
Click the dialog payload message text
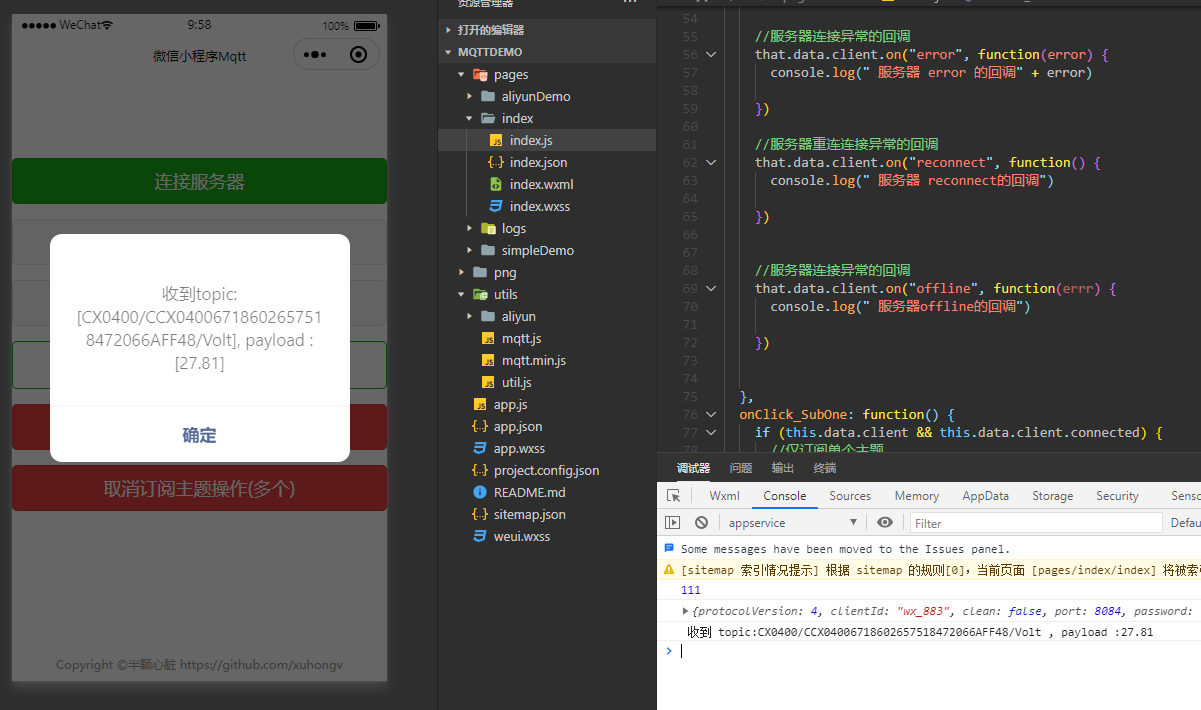(200, 329)
